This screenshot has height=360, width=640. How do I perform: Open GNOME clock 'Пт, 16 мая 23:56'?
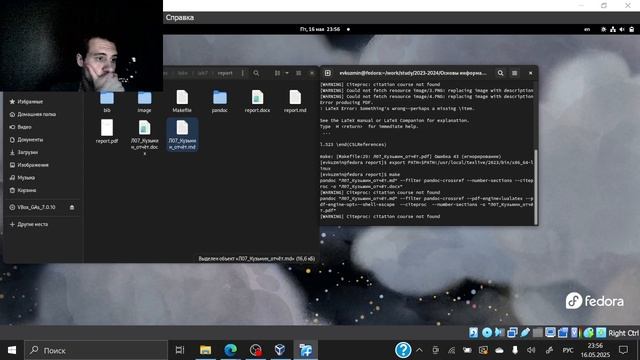(x=320, y=29)
